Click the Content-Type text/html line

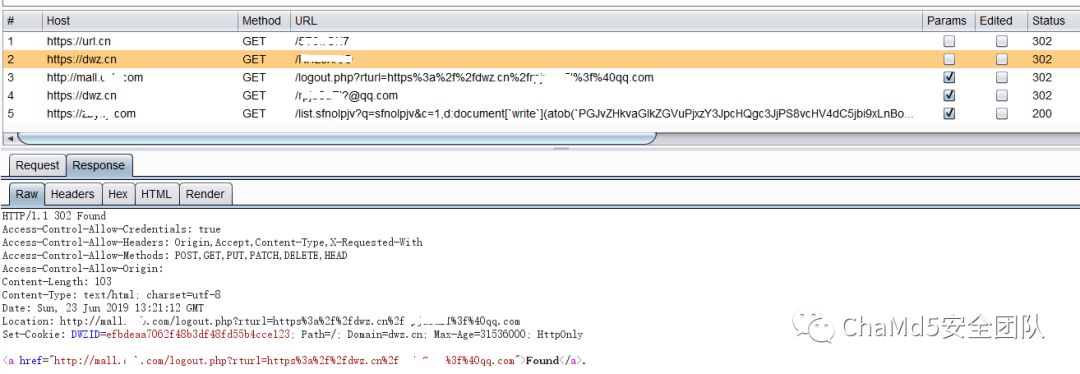111,295
